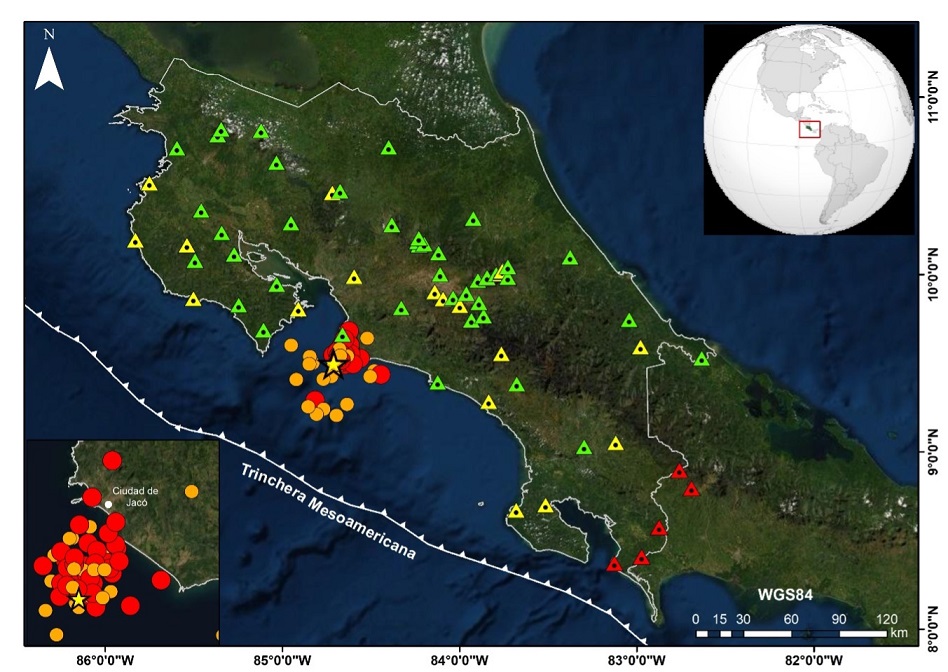Click the easternmost green triangle station
The image size is (948, 672).
point(702,359)
